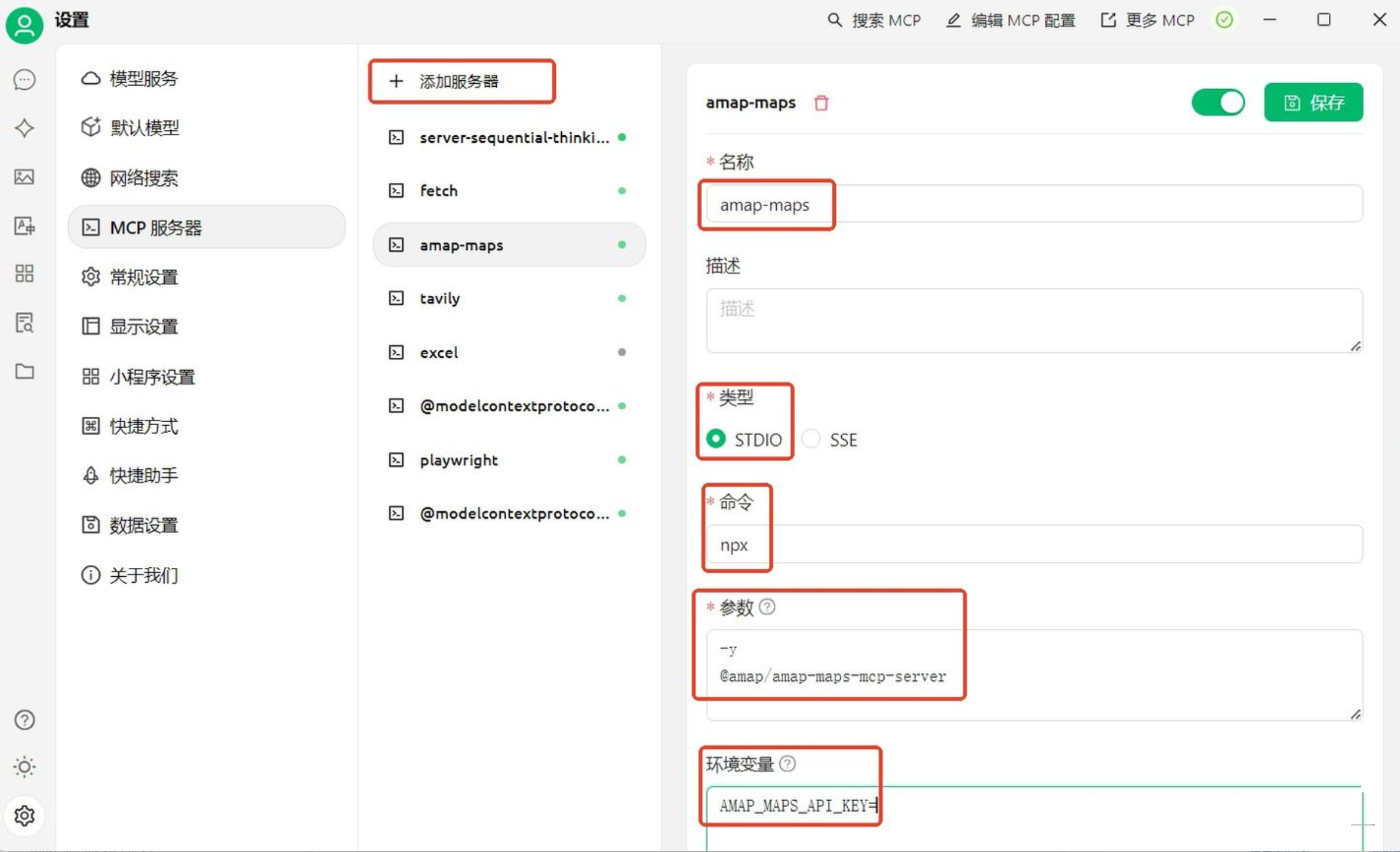This screenshot has height=852, width=1400.
Task: Open the mini-programs grid sidebar icon
Action: click(x=24, y=273)
